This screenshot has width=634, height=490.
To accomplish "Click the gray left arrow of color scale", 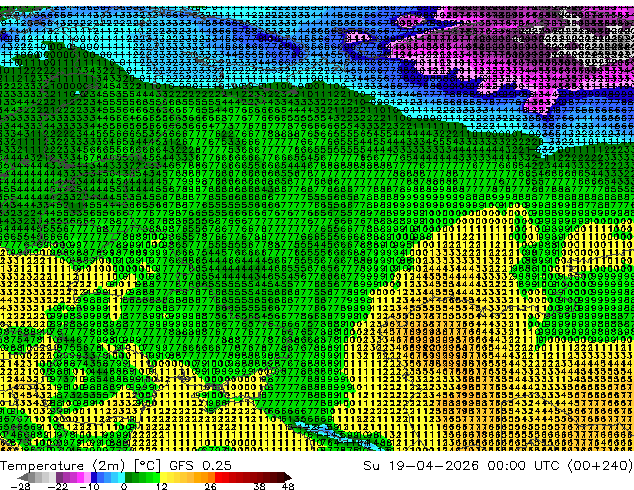I will [x=23, y=477].
